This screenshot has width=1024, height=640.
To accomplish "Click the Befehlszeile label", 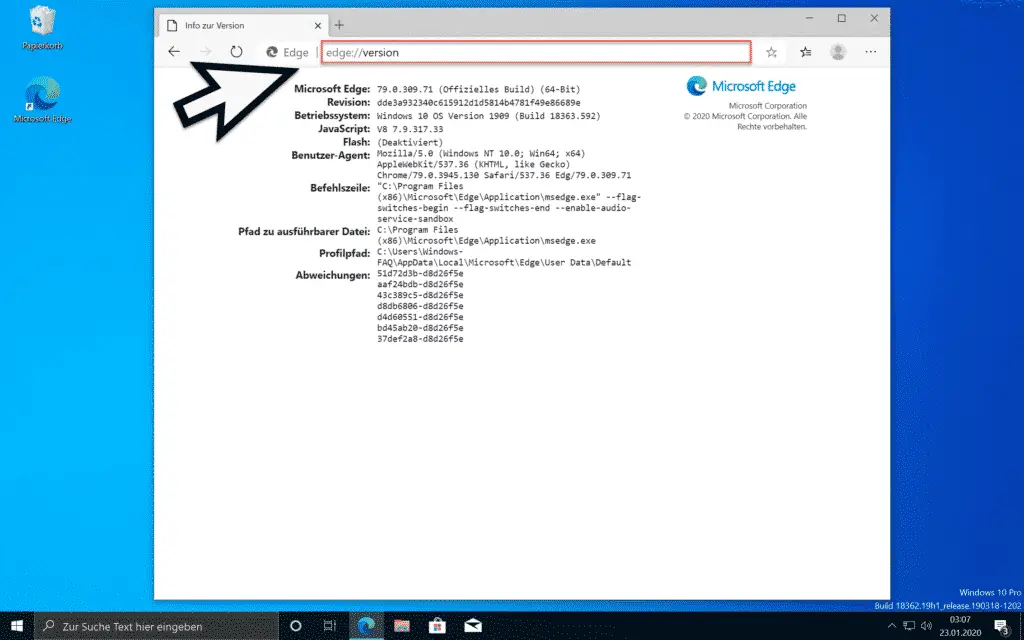I will (340, 188).
